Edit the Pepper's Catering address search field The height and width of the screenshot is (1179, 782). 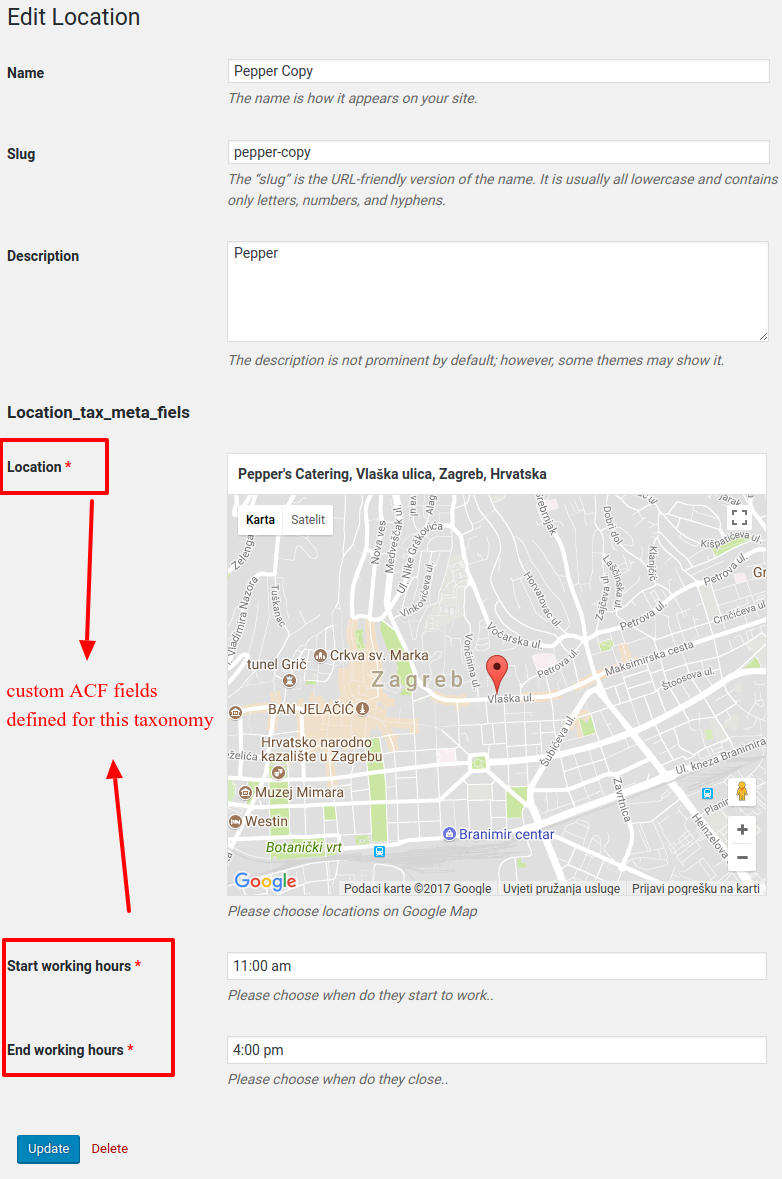[497, 474]
